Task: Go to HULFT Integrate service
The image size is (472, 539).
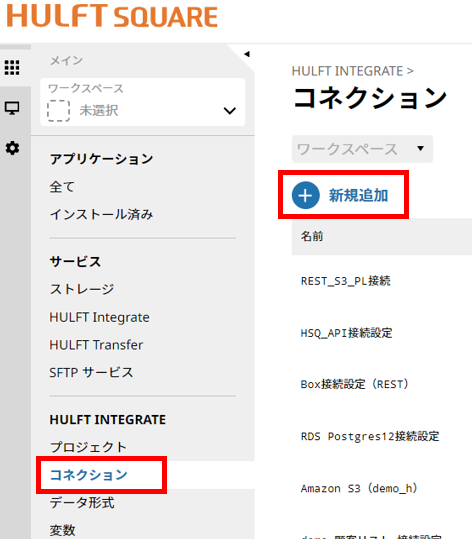Action: [100, 317]
